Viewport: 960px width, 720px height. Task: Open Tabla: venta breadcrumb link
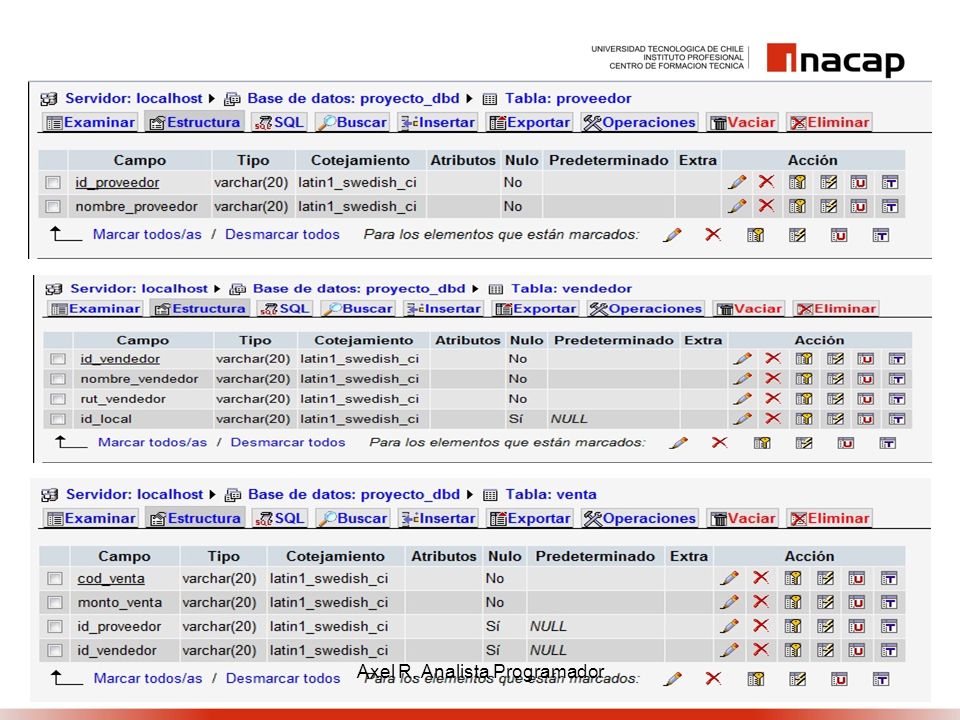[x=550, y=495]
